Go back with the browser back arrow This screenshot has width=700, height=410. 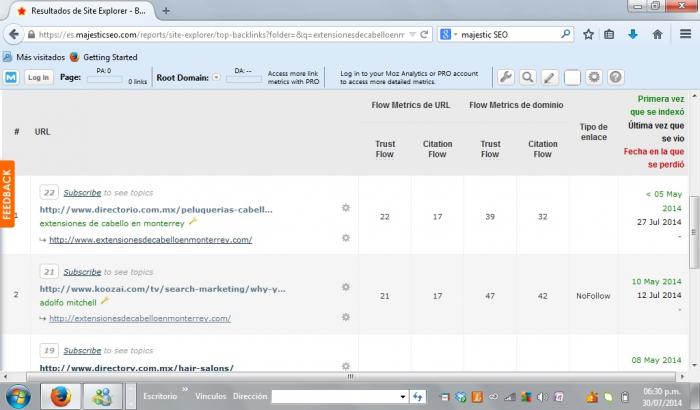14,34
